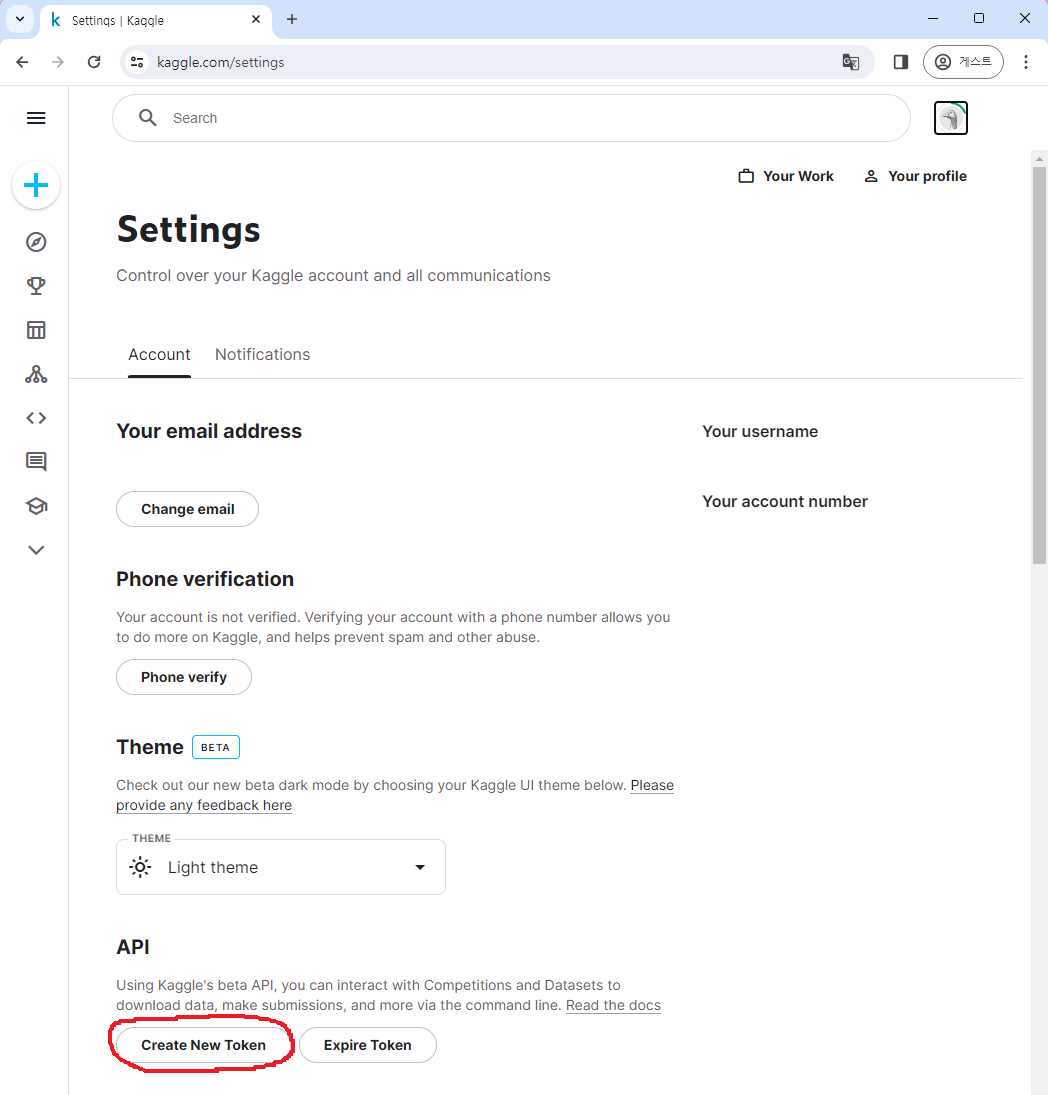This screenshot has height=1095, width=1048.
Task: Click Expire Token button
Action: pos(367,1045)
